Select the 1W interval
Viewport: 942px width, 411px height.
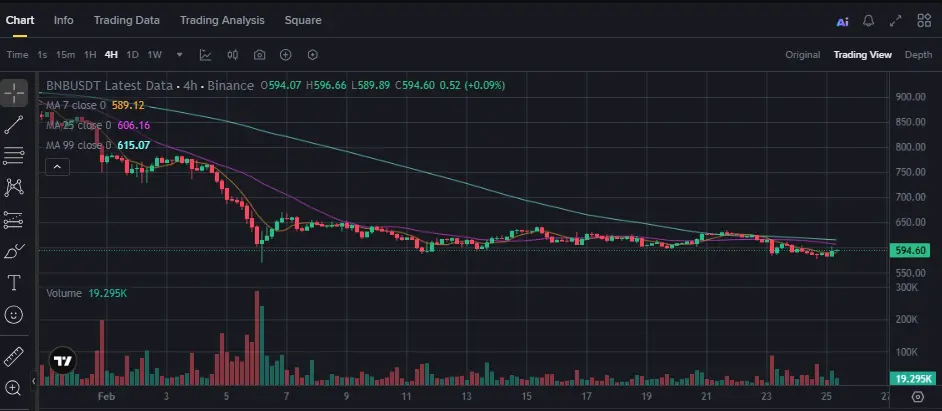point(155,55)
